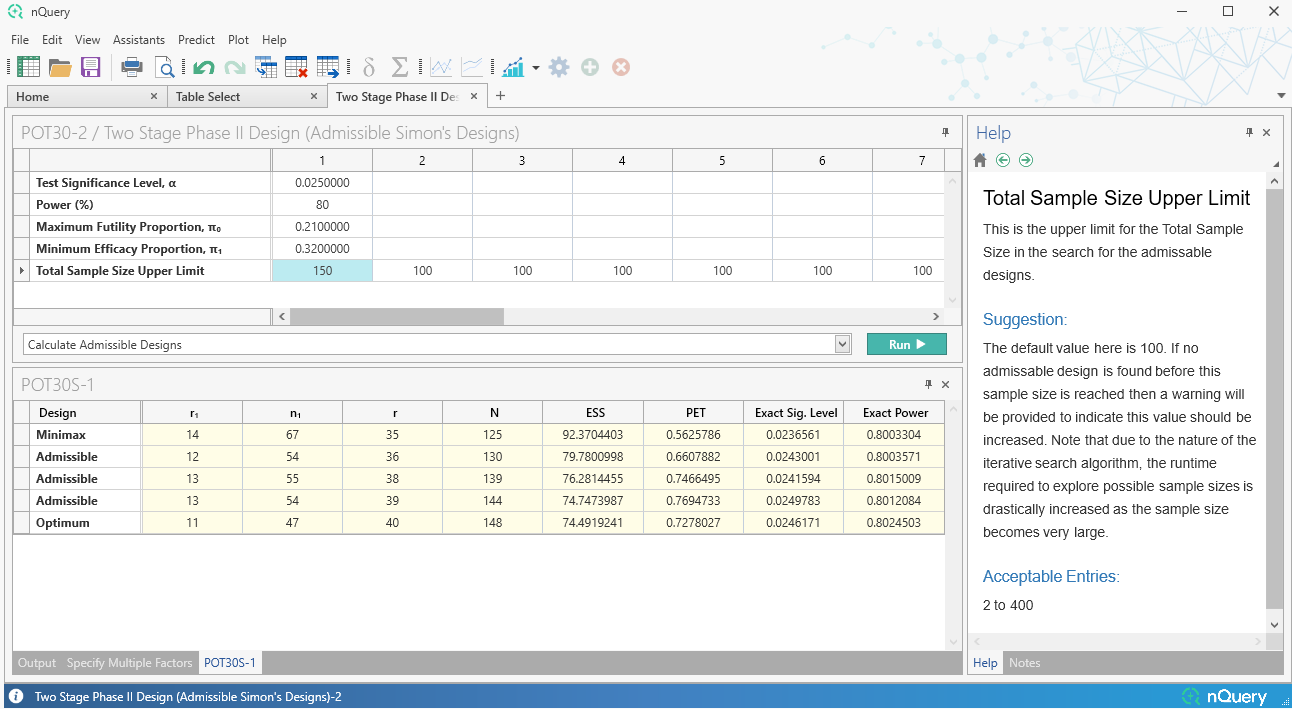The image size is (1292, 709).
Task: Expand the plot chart icon dropdown arrow
Action: pos(536,68)
